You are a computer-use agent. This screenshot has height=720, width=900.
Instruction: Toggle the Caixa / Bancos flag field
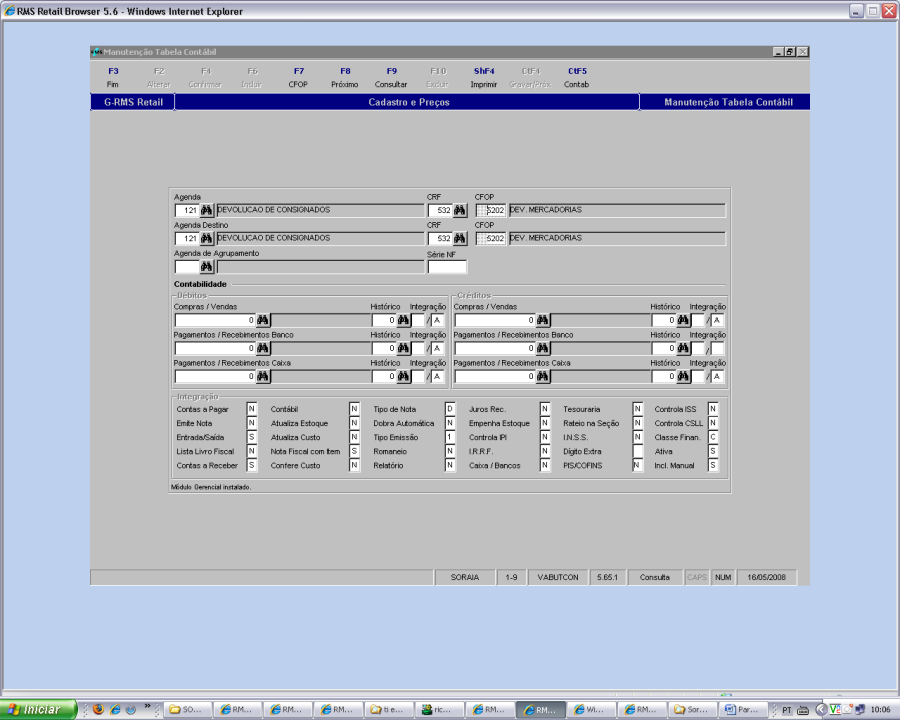coord(545,465)
